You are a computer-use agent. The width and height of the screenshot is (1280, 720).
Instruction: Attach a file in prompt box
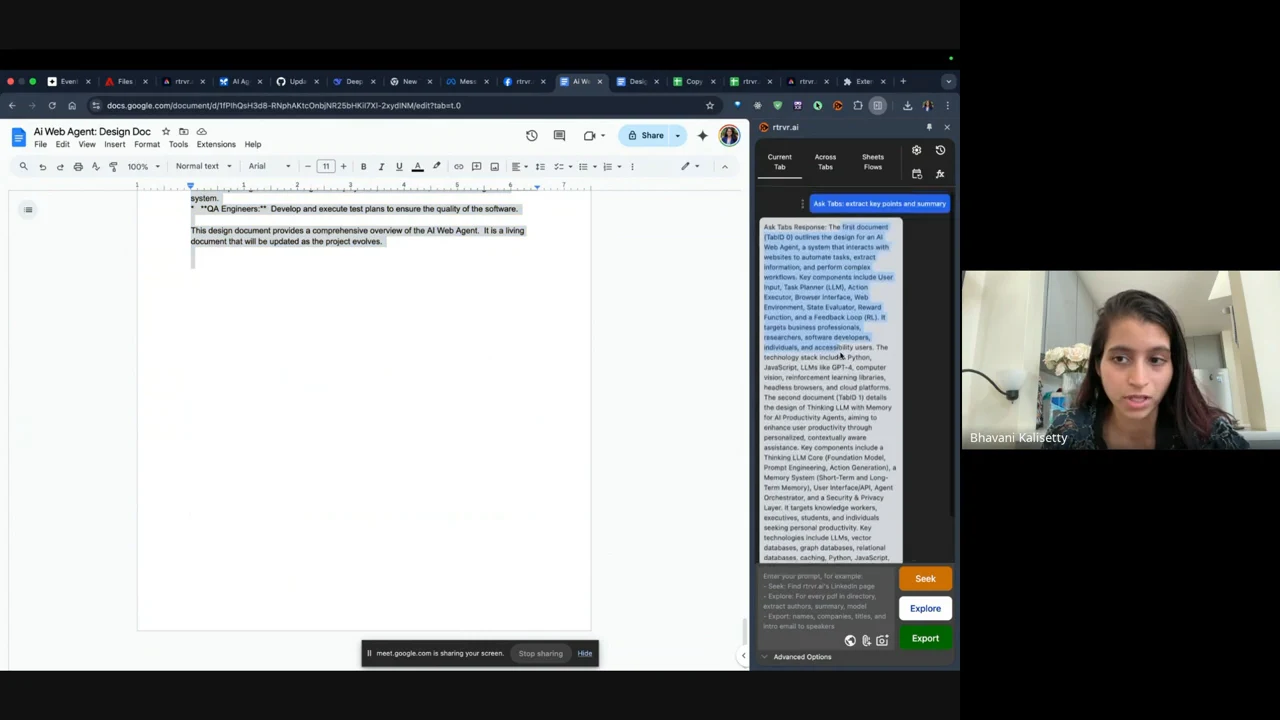click(x=866, y=641)
